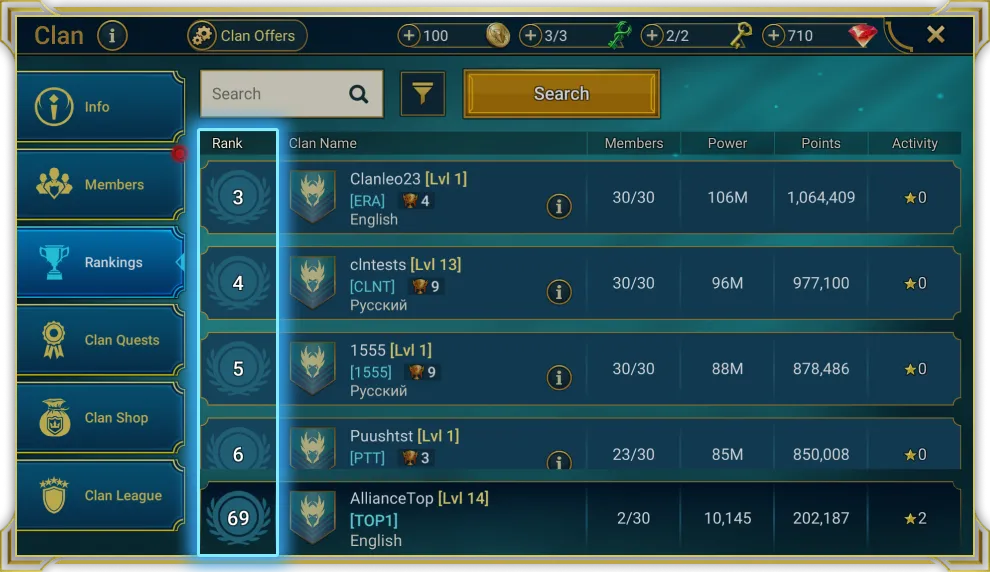Open the Info tab
The height and width of the screenshot is (572, 990).
100,106
